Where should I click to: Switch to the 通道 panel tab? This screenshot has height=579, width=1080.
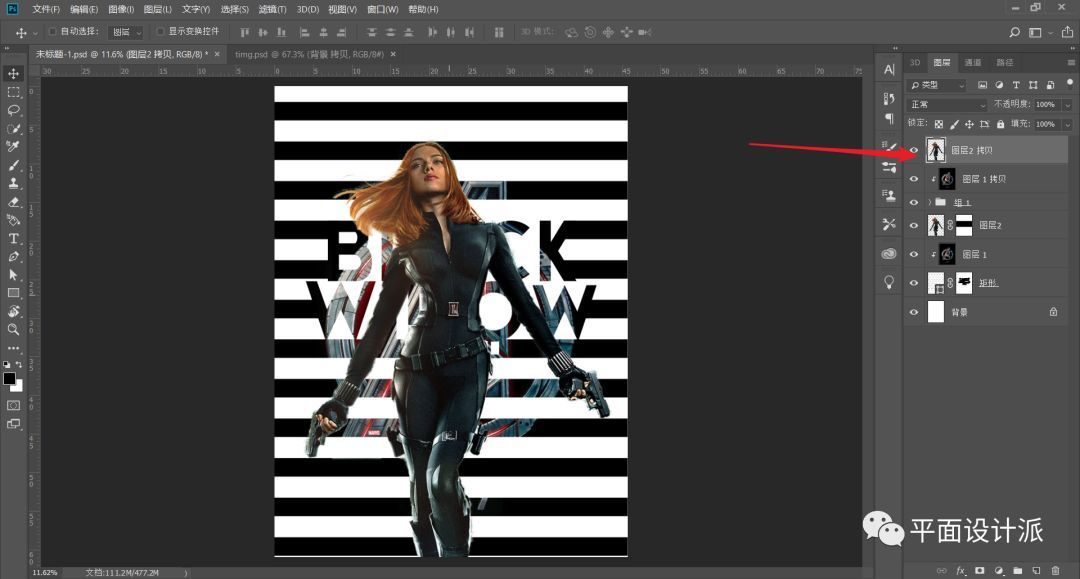click(x=972, y=62)
